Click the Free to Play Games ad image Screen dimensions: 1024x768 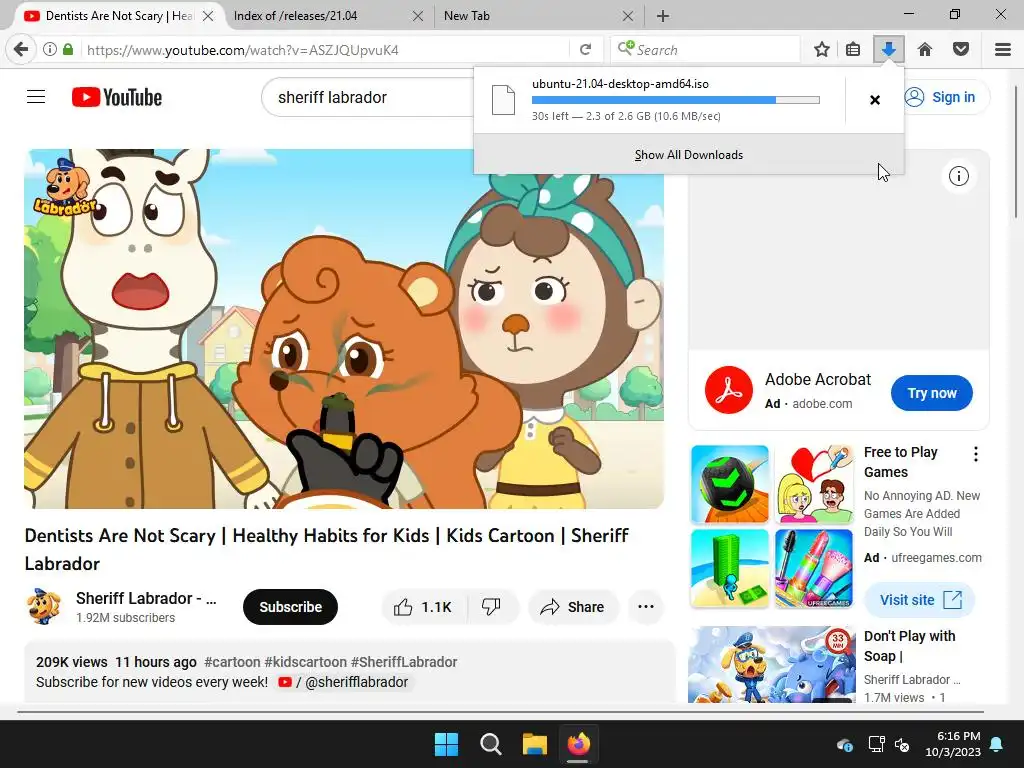tap(772, 526)
